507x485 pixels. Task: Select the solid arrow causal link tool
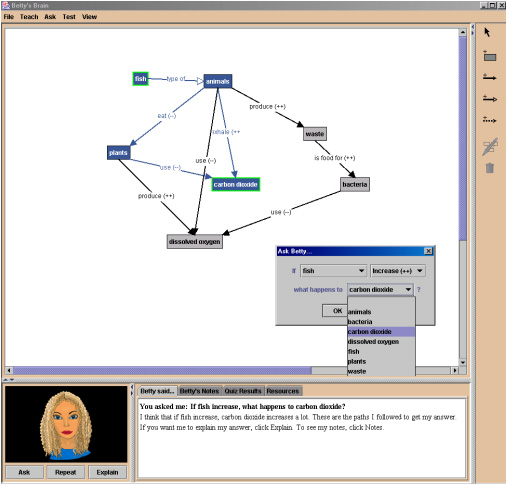[489, 77]
